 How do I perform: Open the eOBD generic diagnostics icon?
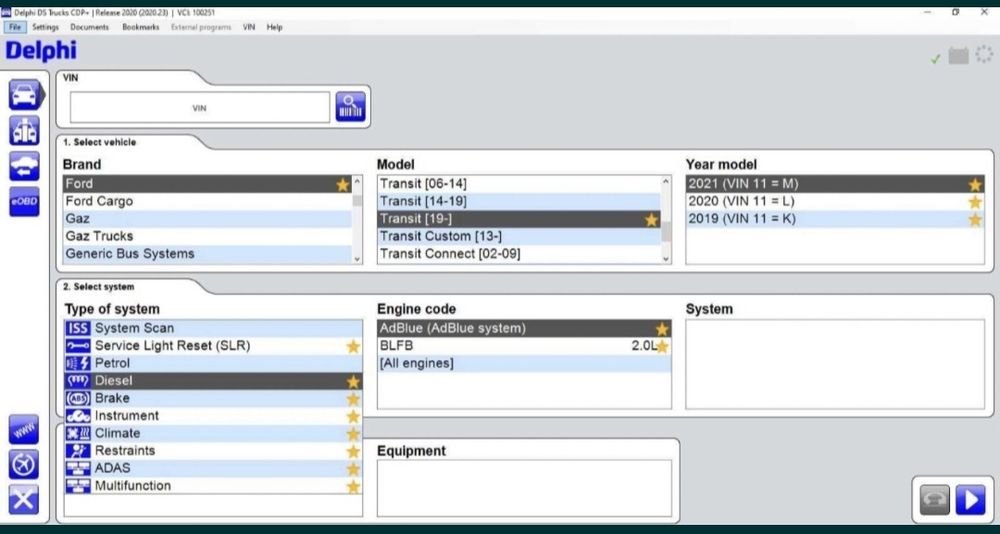pos(24,202)
